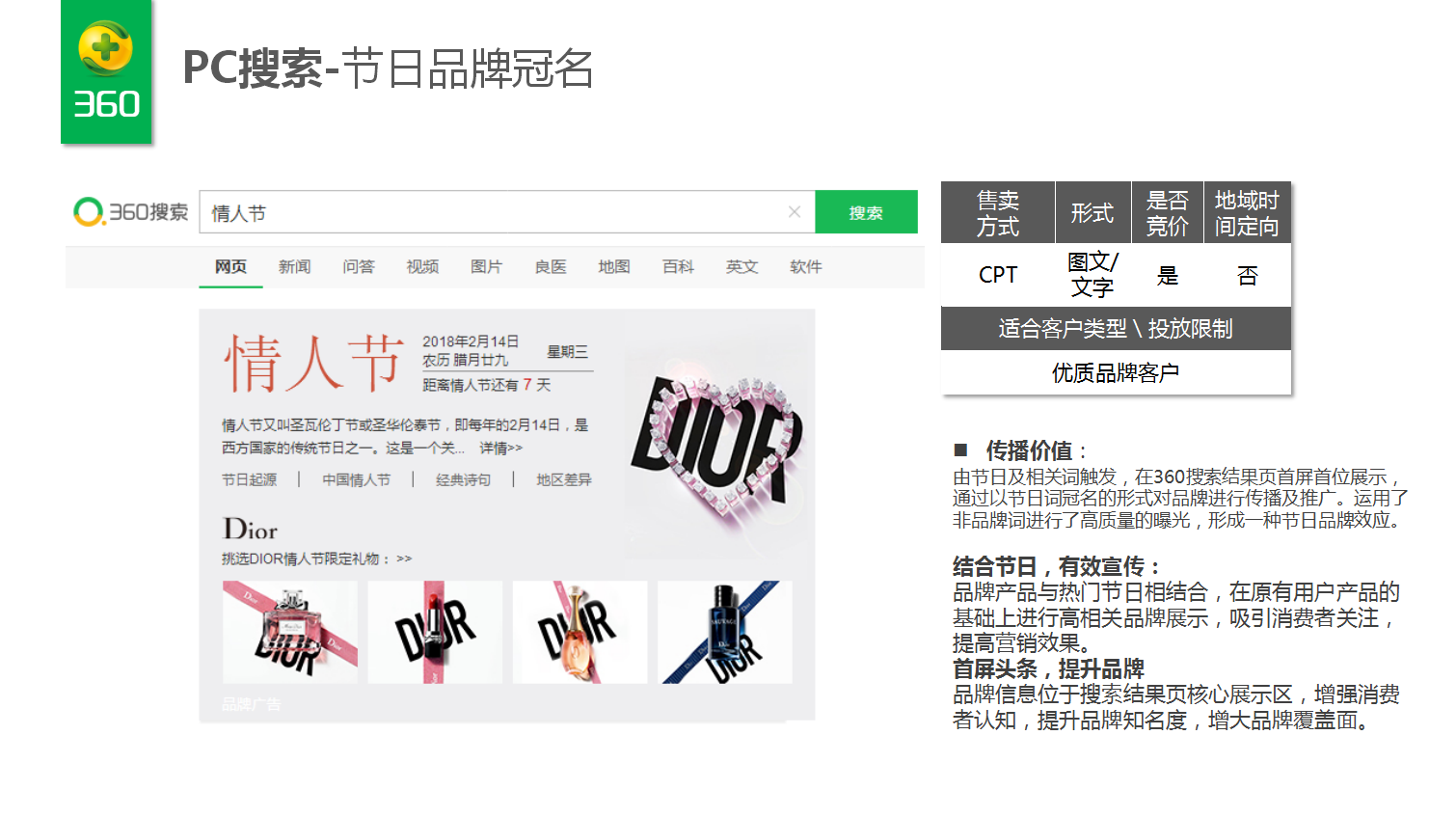Open the 新闻 tab
Image resolution: width=1456 pixels, height=817 pixels.
(x=295, y=267)
